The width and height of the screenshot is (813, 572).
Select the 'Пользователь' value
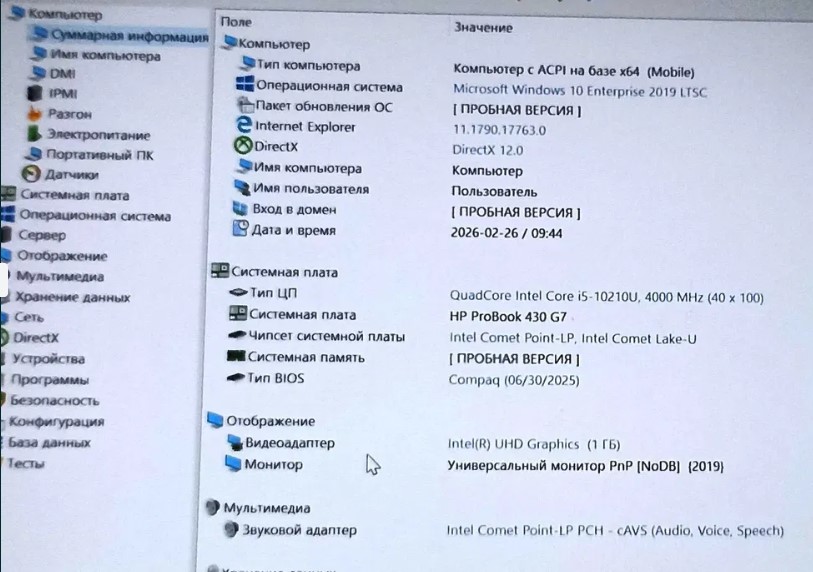494,191
